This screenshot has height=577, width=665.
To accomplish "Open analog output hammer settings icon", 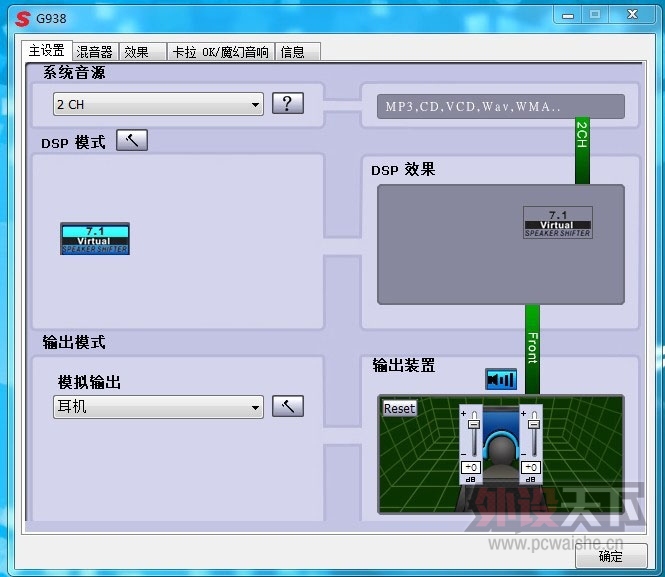I will [x=288, y=407].
